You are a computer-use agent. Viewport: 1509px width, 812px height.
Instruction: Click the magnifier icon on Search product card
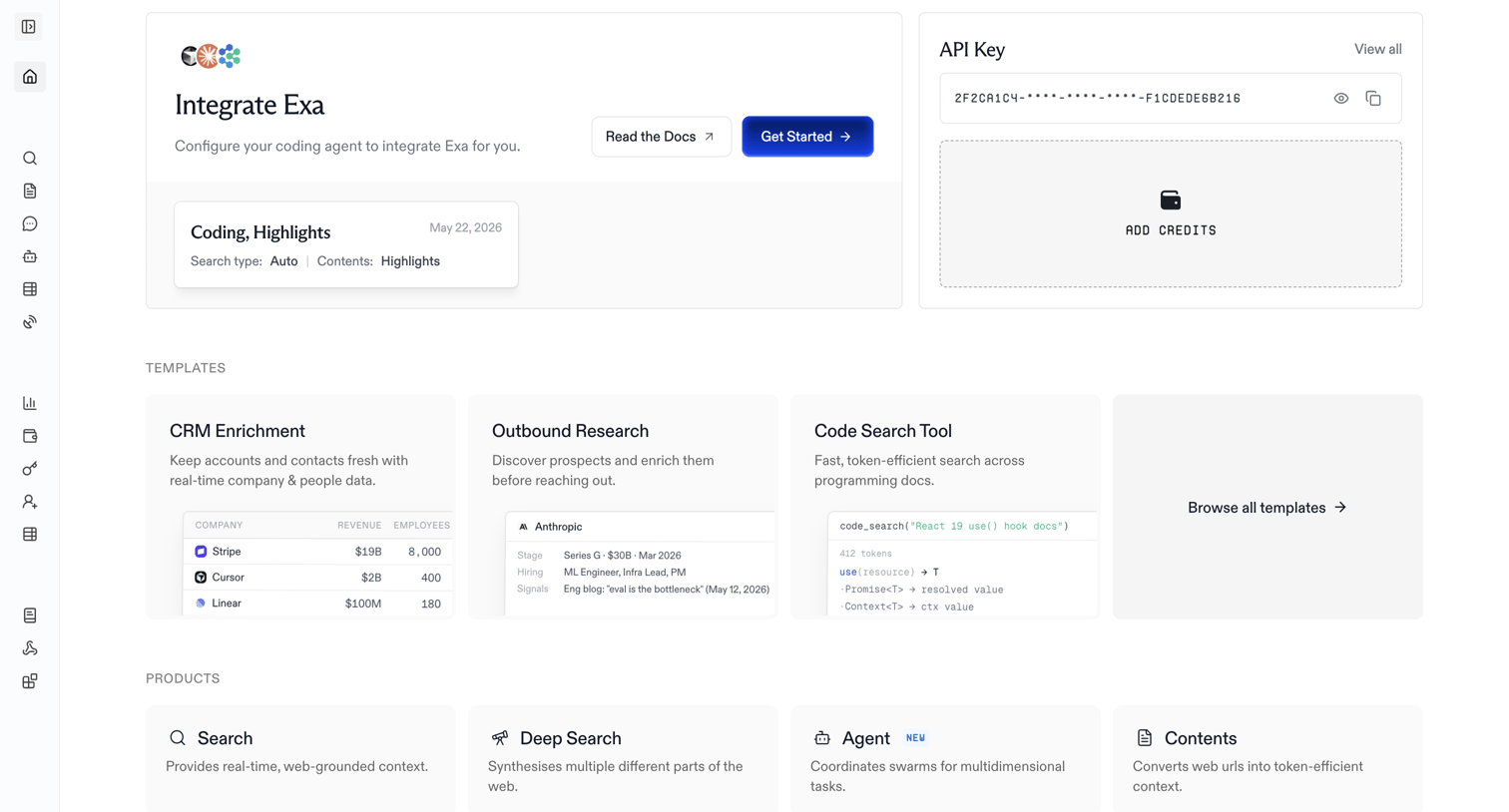point(178,738)
